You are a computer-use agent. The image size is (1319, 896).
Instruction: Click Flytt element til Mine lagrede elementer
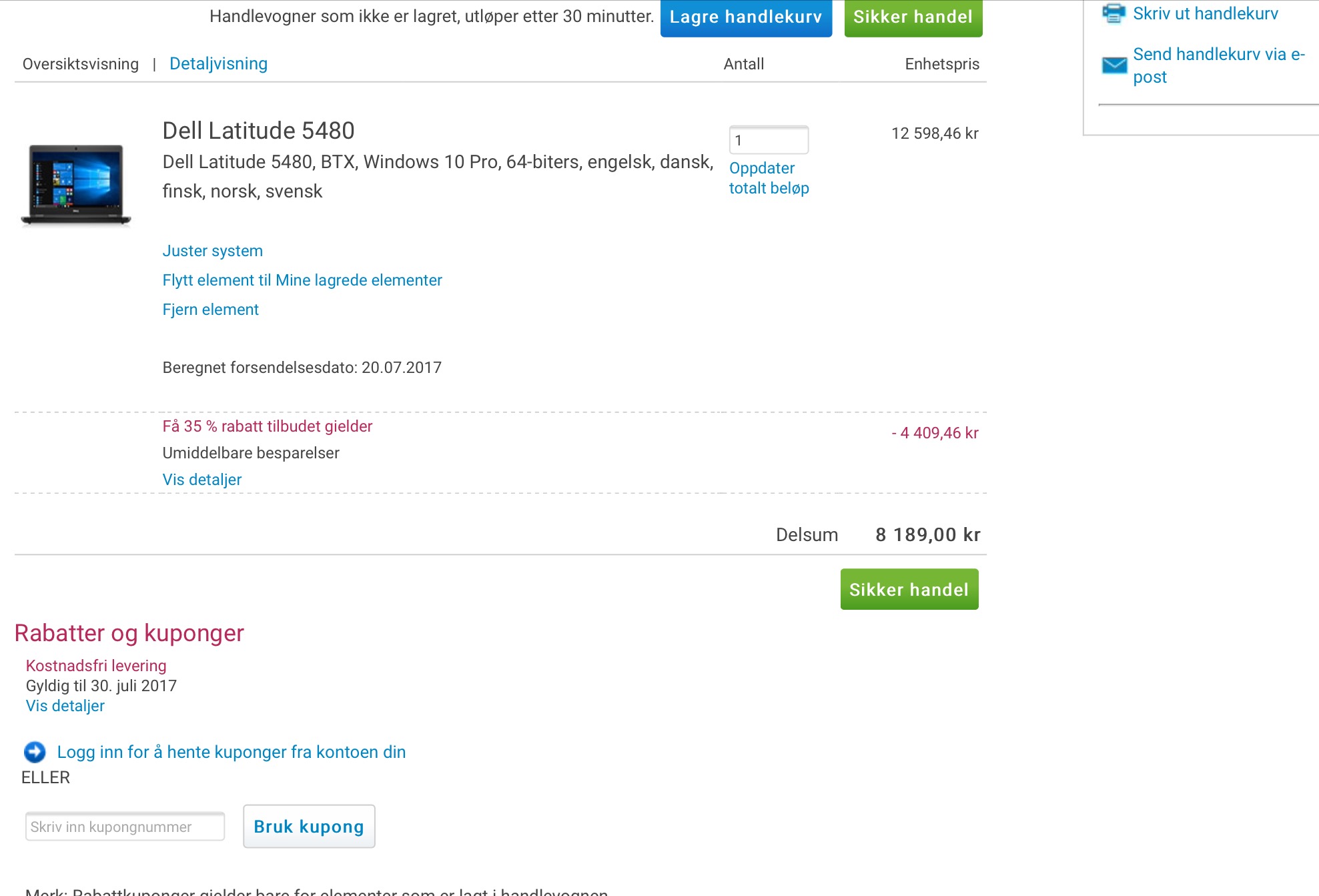tap(302, 280)
